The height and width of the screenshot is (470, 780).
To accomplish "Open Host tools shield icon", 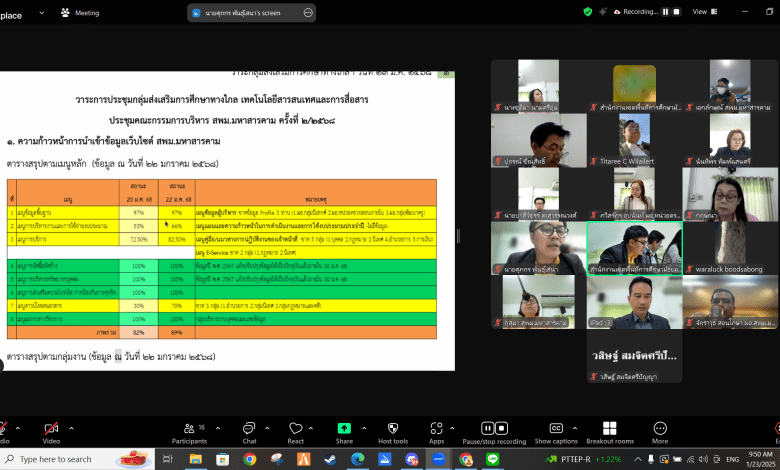I will pos(393,427).
